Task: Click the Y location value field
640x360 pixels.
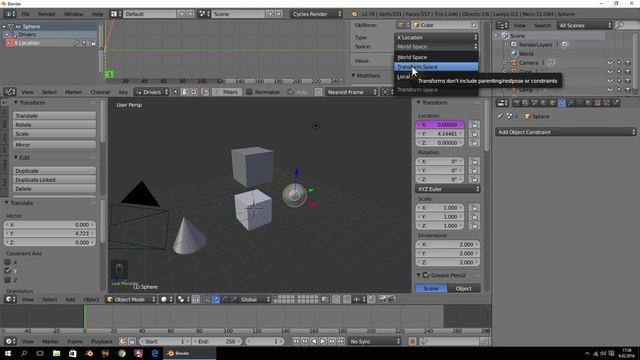Action: click(x=440, y=133)
